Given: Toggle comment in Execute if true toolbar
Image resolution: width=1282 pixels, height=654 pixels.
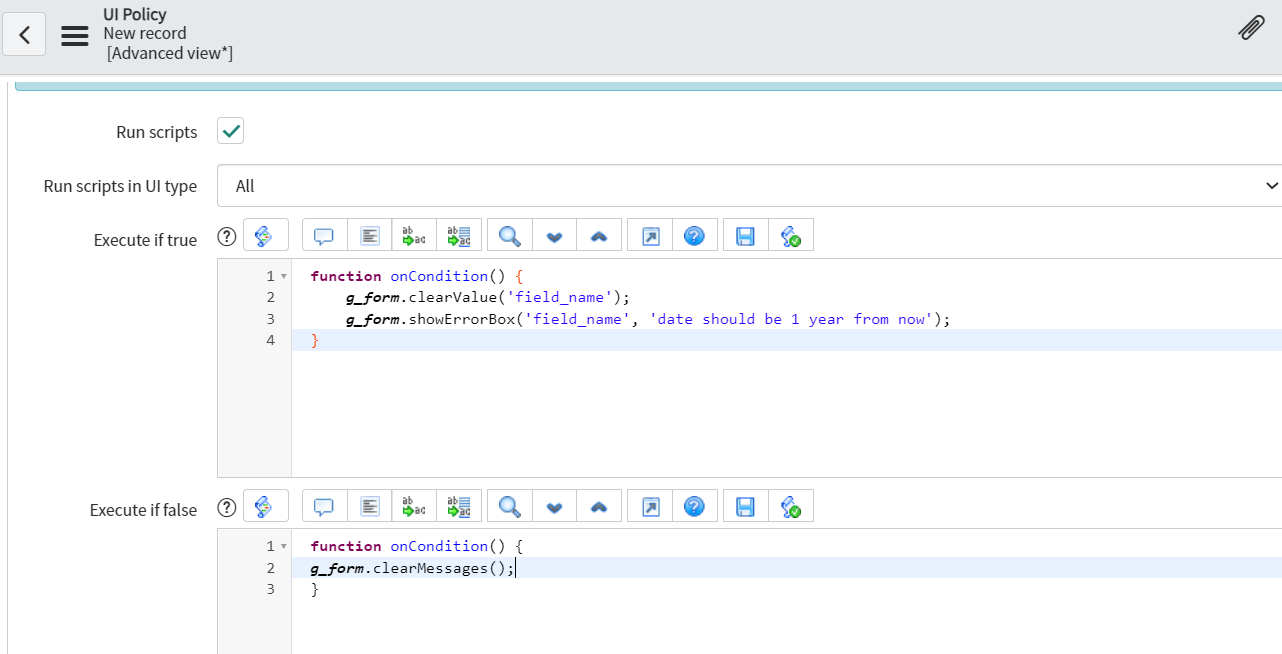Looking at the screenshot, I should click(324, 236).
